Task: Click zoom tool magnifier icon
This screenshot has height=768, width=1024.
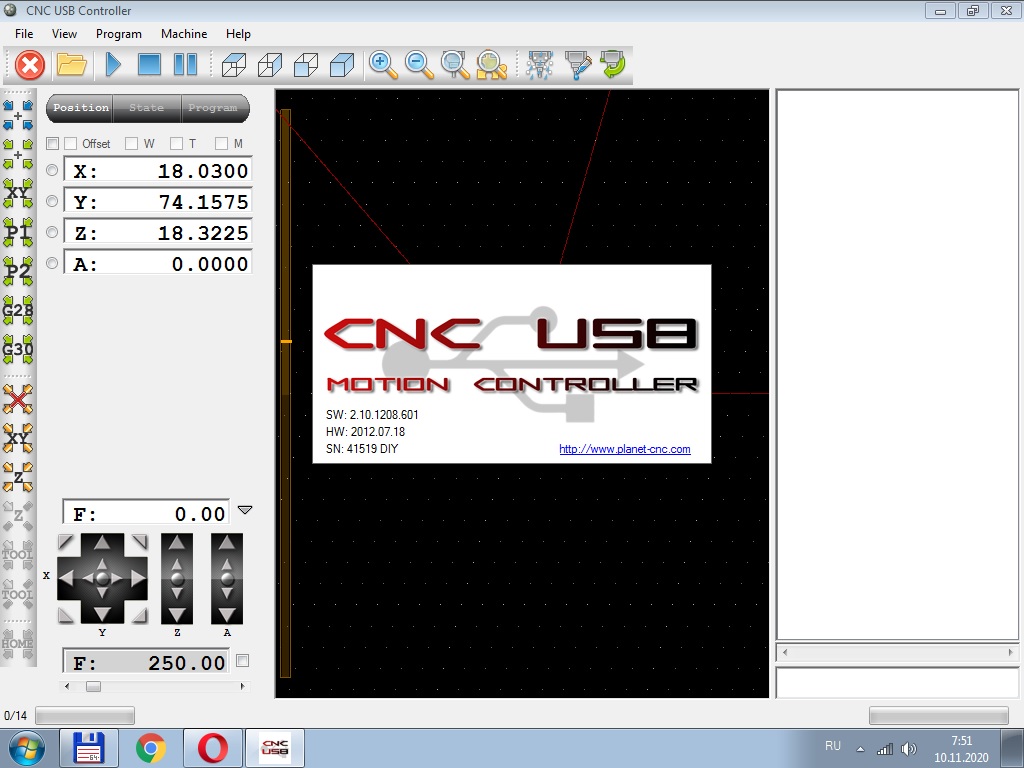Action: coord(455,65)
